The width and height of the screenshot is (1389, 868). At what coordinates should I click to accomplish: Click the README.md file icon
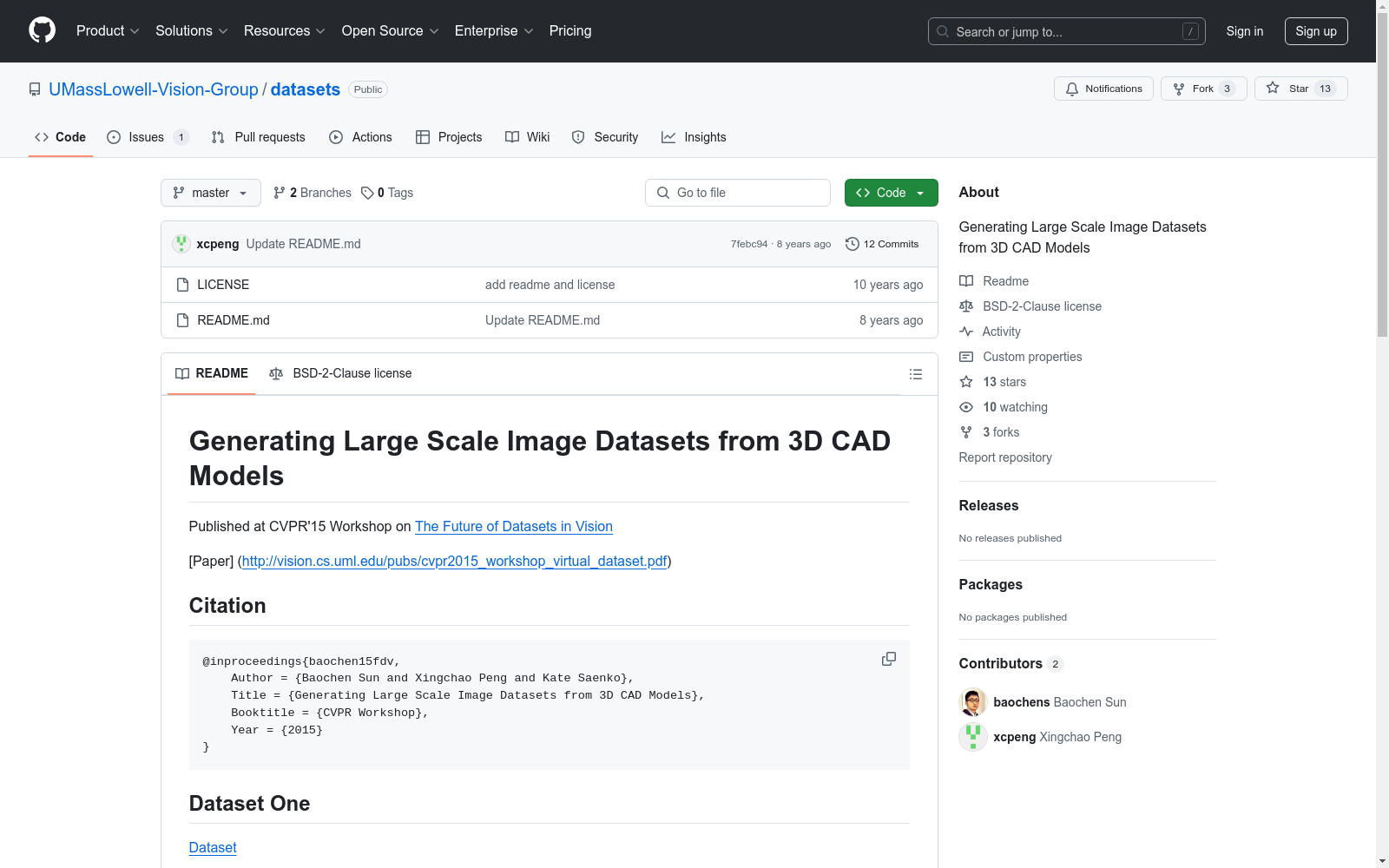click(182, 320)
